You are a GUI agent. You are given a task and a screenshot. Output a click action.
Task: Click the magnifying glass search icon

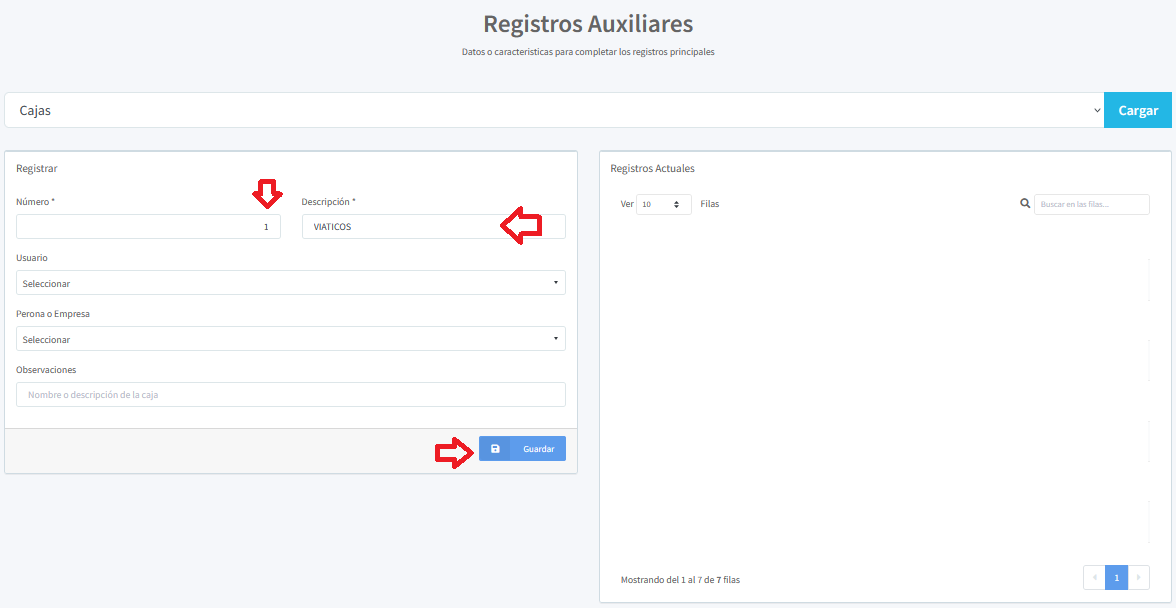click(x=1025, y=203)
